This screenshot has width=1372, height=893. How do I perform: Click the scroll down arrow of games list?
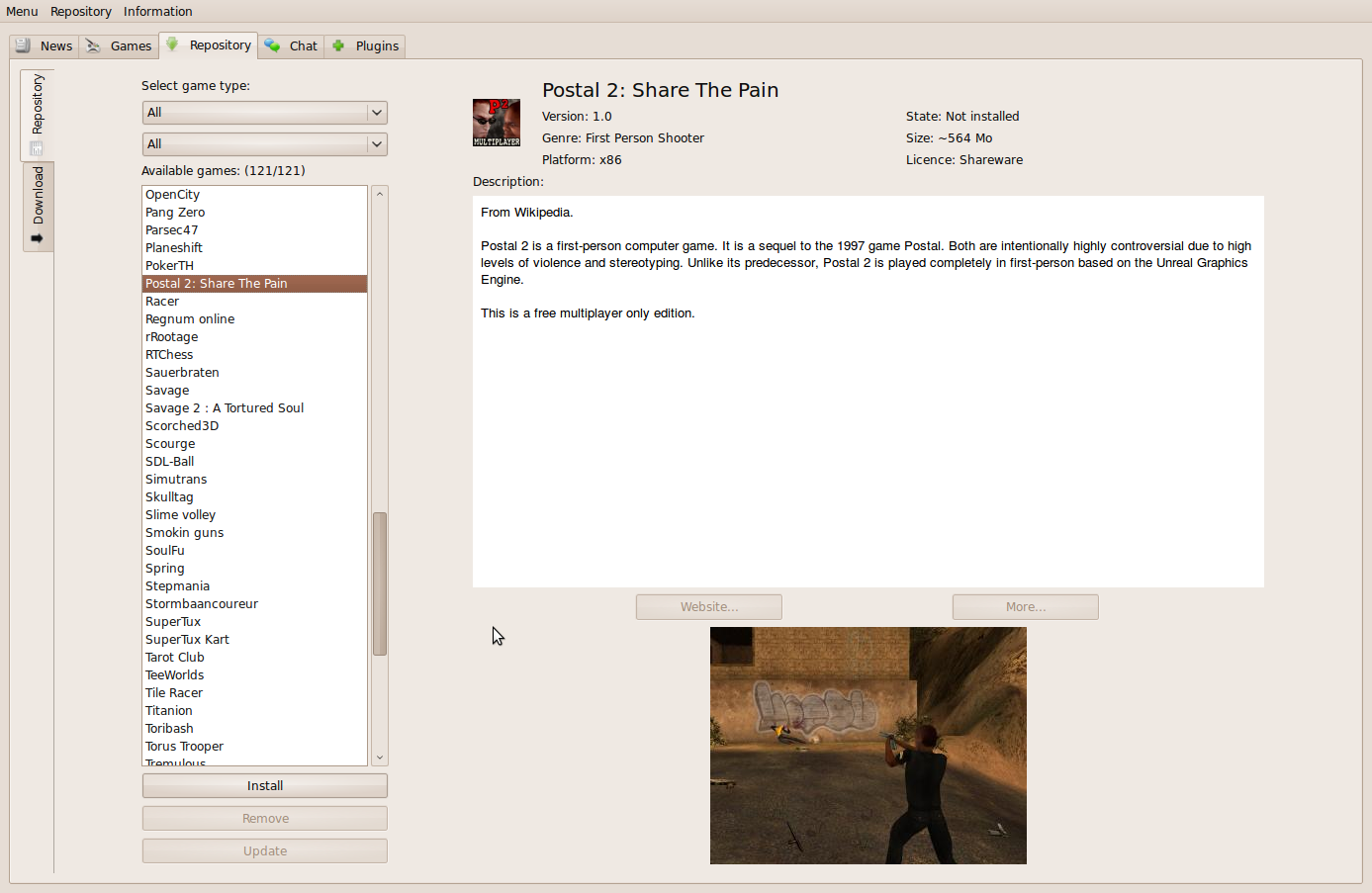(x=380, y=758)
